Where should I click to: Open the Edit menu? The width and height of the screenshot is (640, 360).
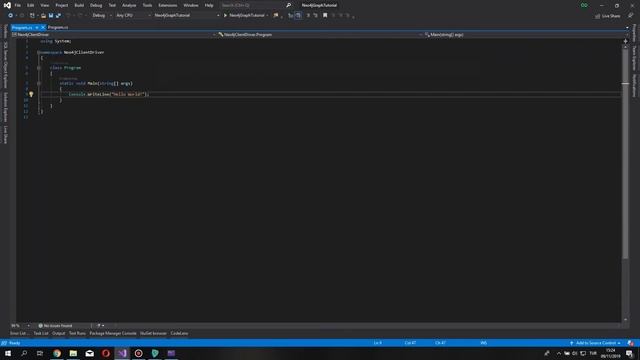31,5
